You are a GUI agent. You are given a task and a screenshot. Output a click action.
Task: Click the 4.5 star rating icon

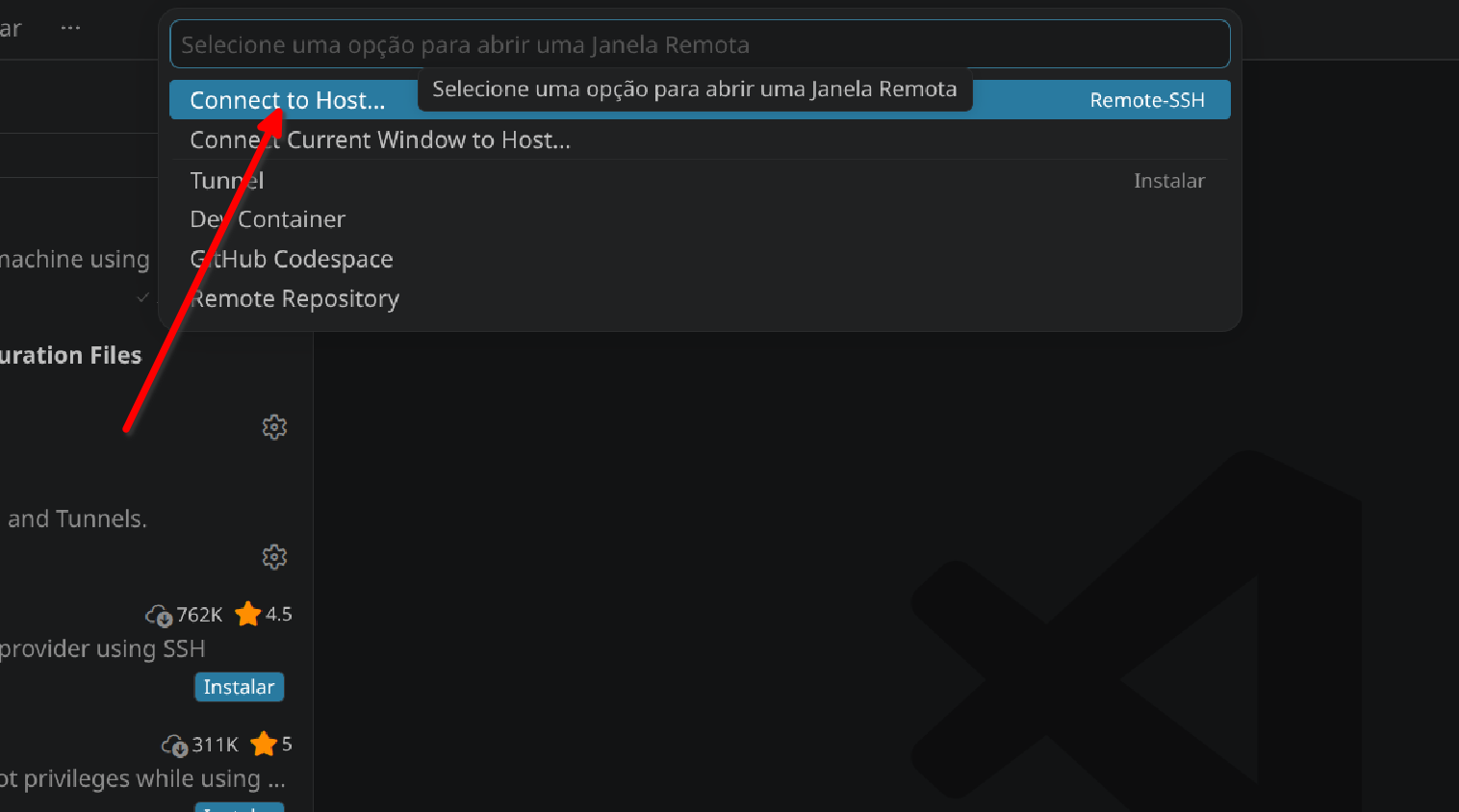pos(248,614)
